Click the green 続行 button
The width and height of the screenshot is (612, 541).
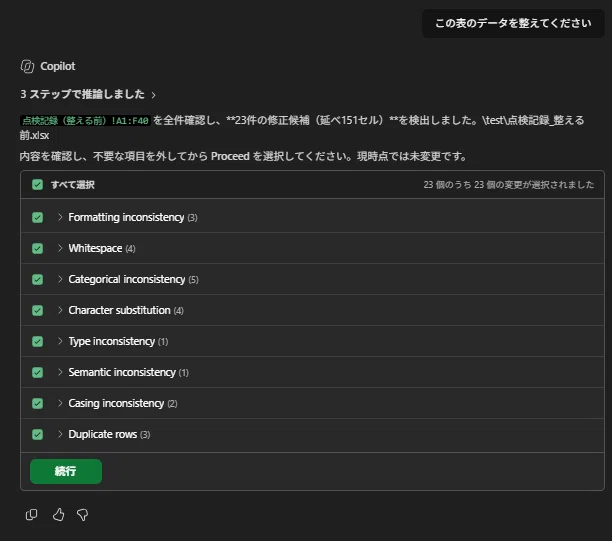(66, 472)
